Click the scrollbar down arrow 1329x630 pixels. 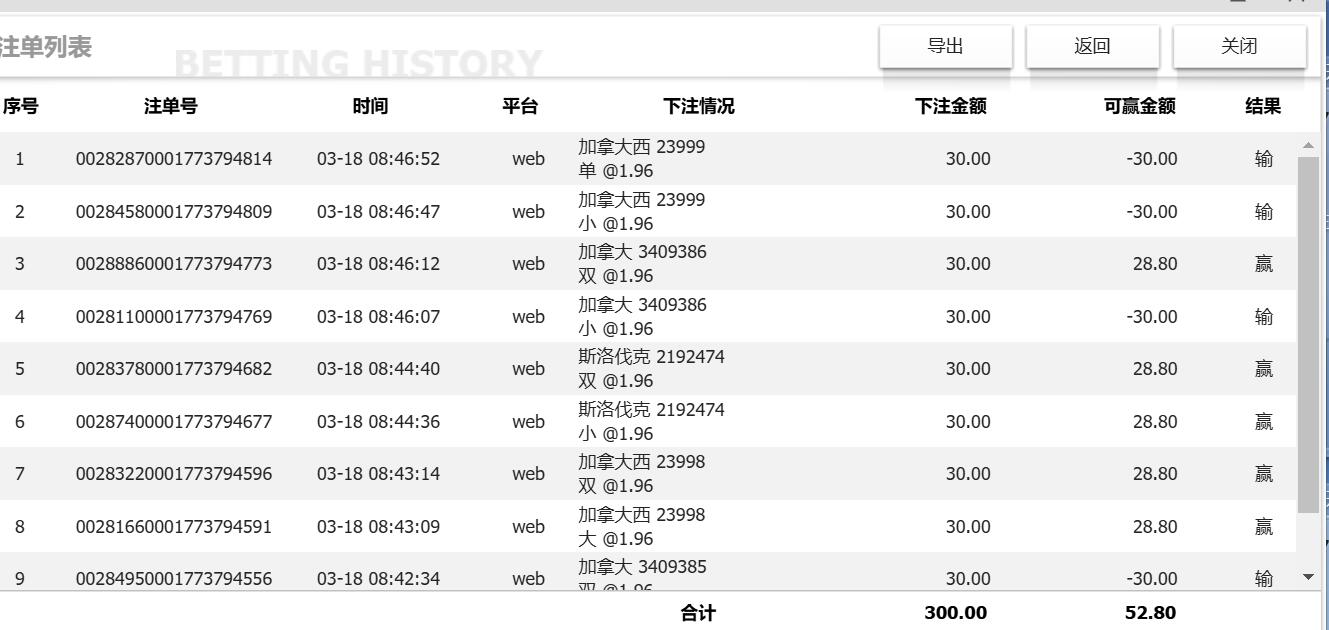tap(1307, 576)
